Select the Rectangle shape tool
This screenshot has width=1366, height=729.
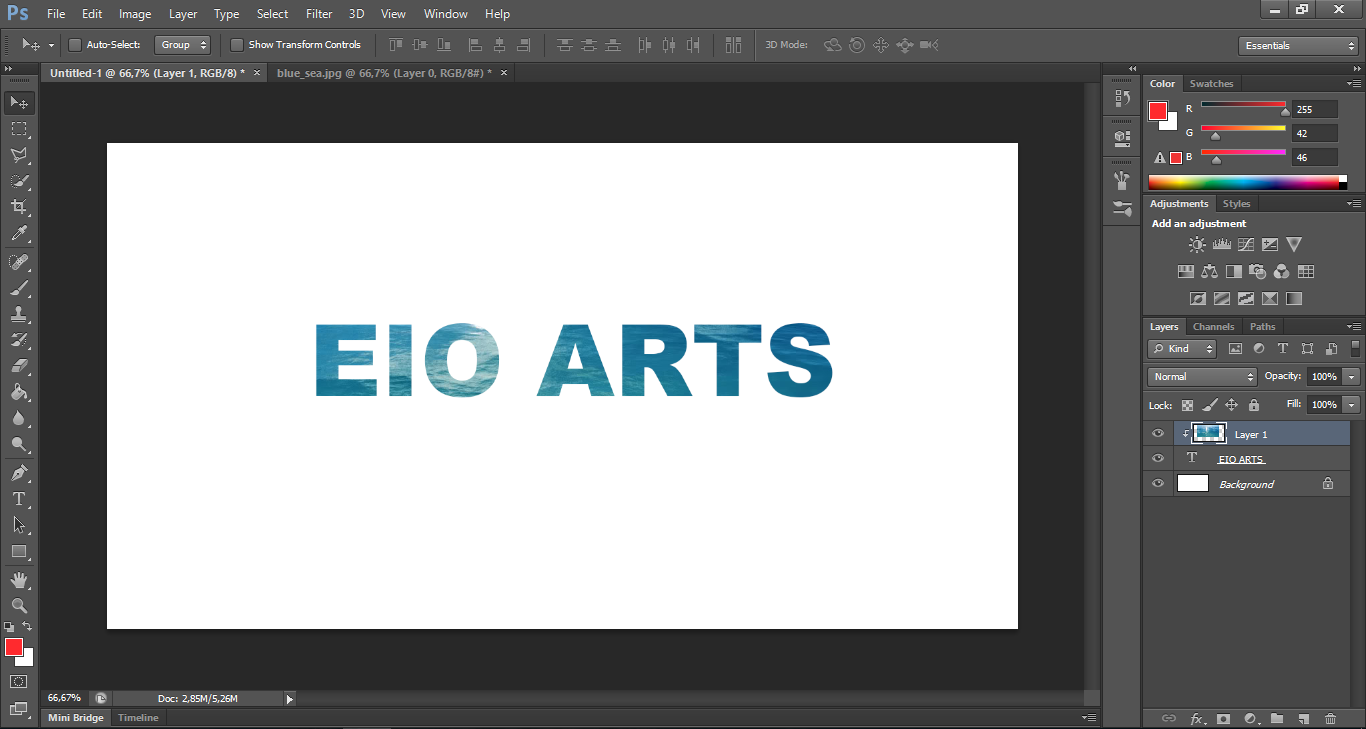[19, 551]
